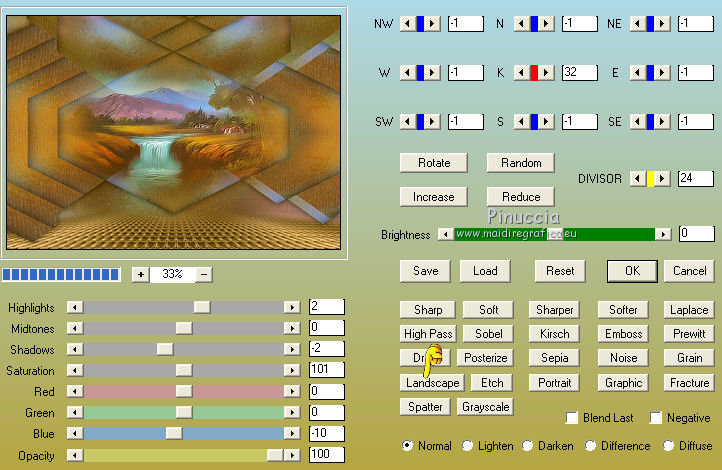Reset all filter values
Image resolution: width=722 pixels, height=470 pixels.
click(560, 271)
